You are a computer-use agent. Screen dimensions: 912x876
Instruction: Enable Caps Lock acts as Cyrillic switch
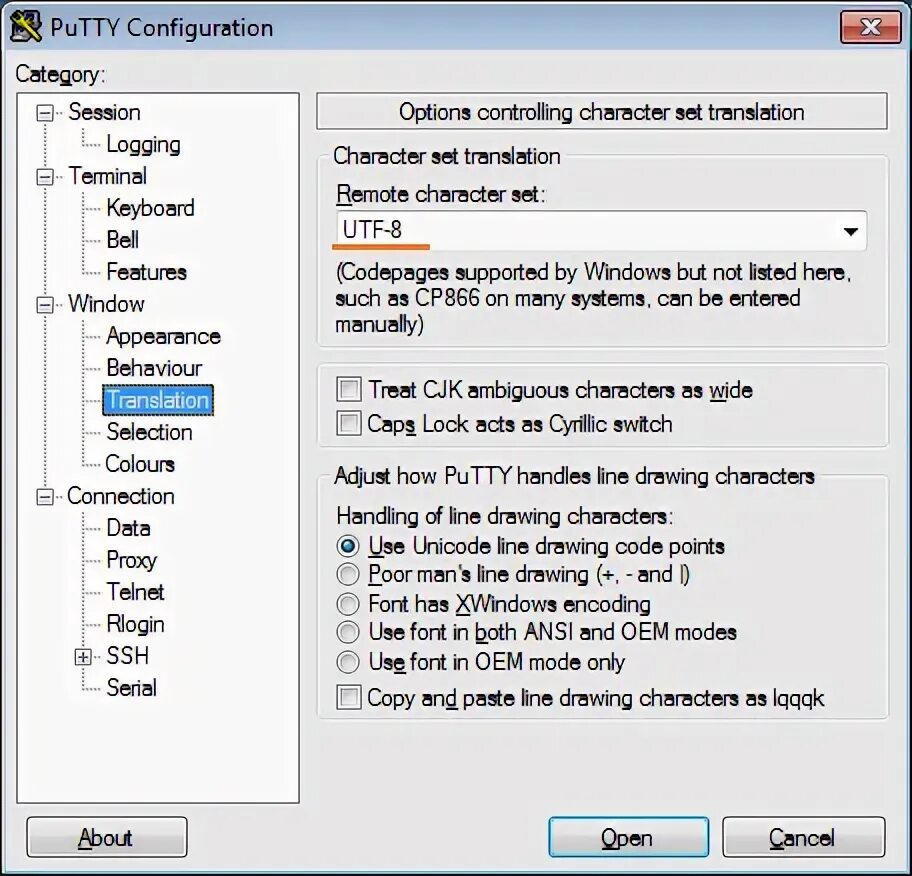(x=348, y=423)
